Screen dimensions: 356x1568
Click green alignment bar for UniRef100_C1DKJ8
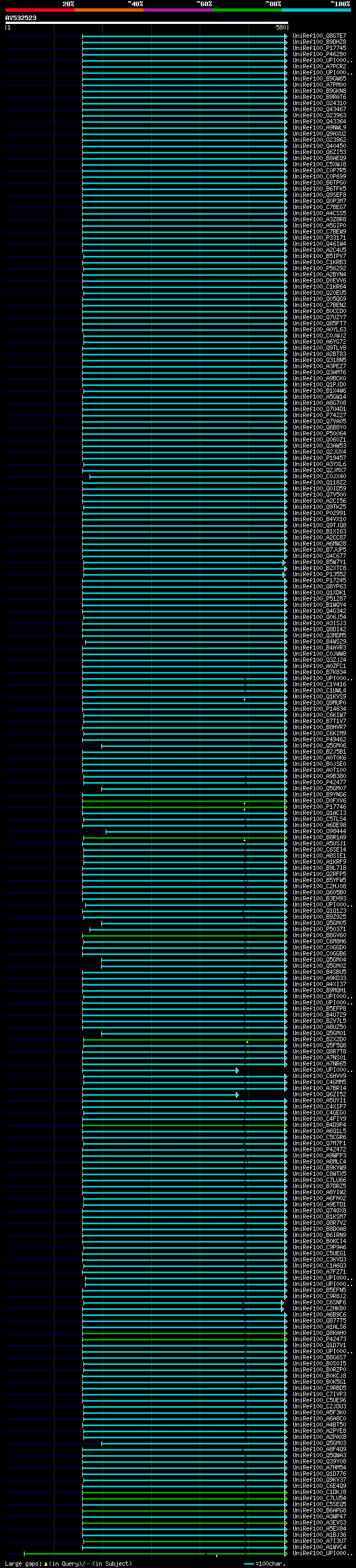[x=184, y=1492]
